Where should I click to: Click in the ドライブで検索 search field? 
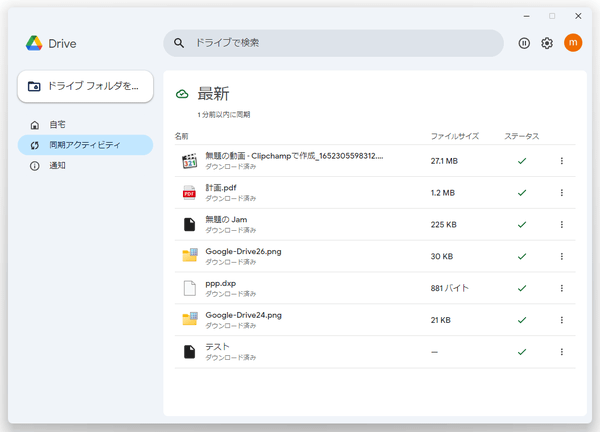pos(340,43)
